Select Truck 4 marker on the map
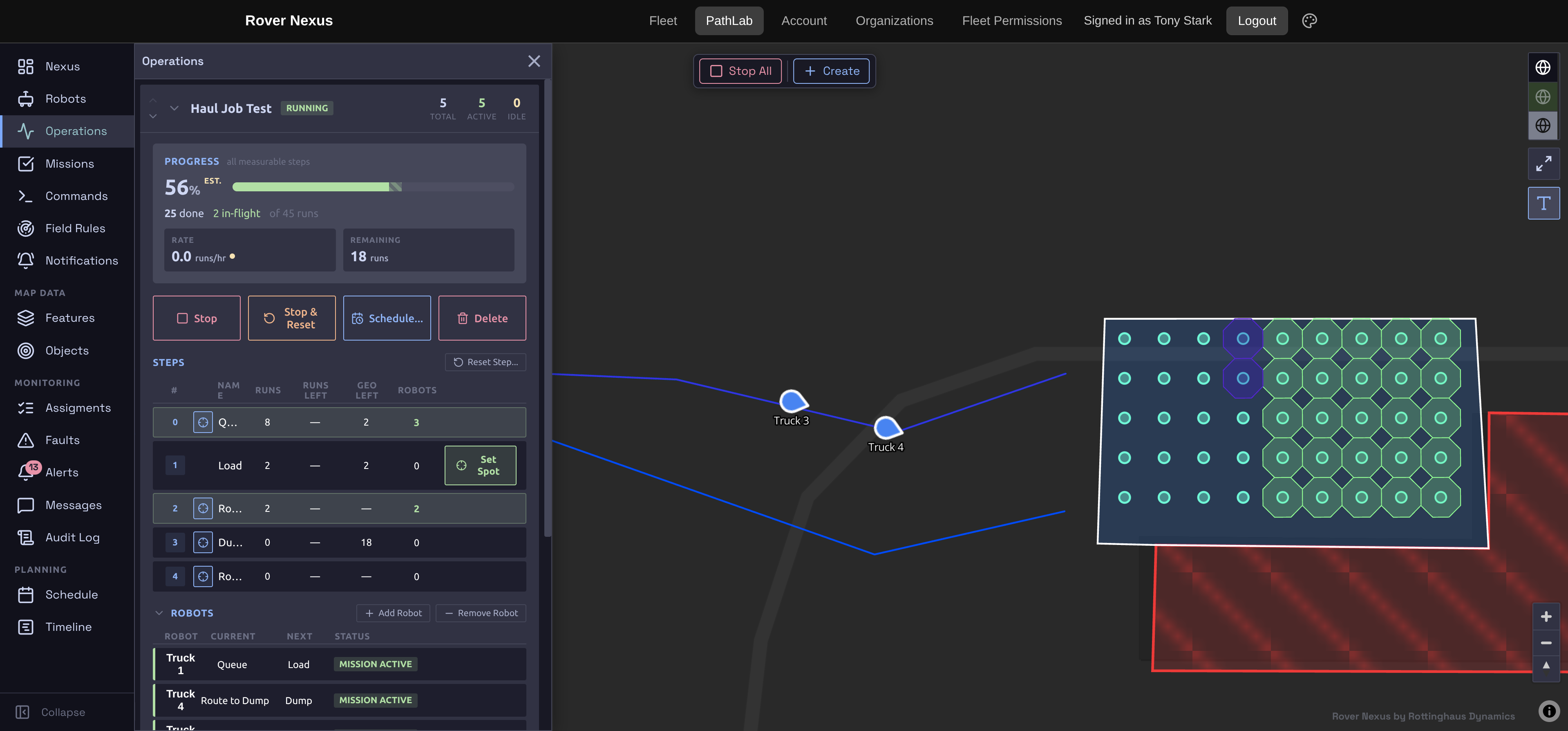1568x731 pixels. click(888, 428)
